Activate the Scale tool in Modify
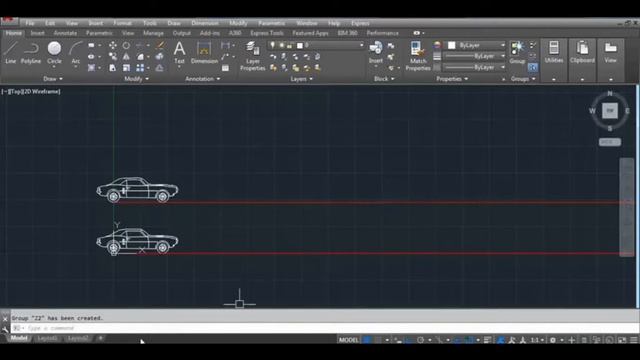 click(127, 68)
